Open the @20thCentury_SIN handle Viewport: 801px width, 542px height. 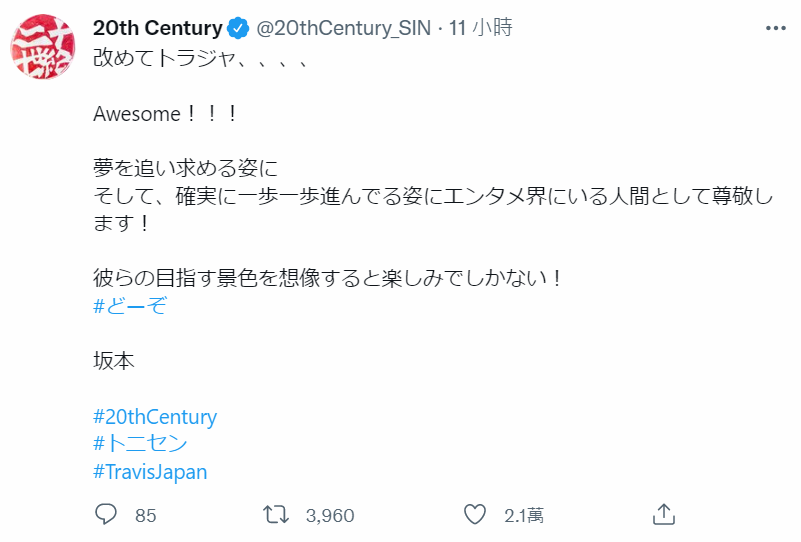click(x=343, y=28)
